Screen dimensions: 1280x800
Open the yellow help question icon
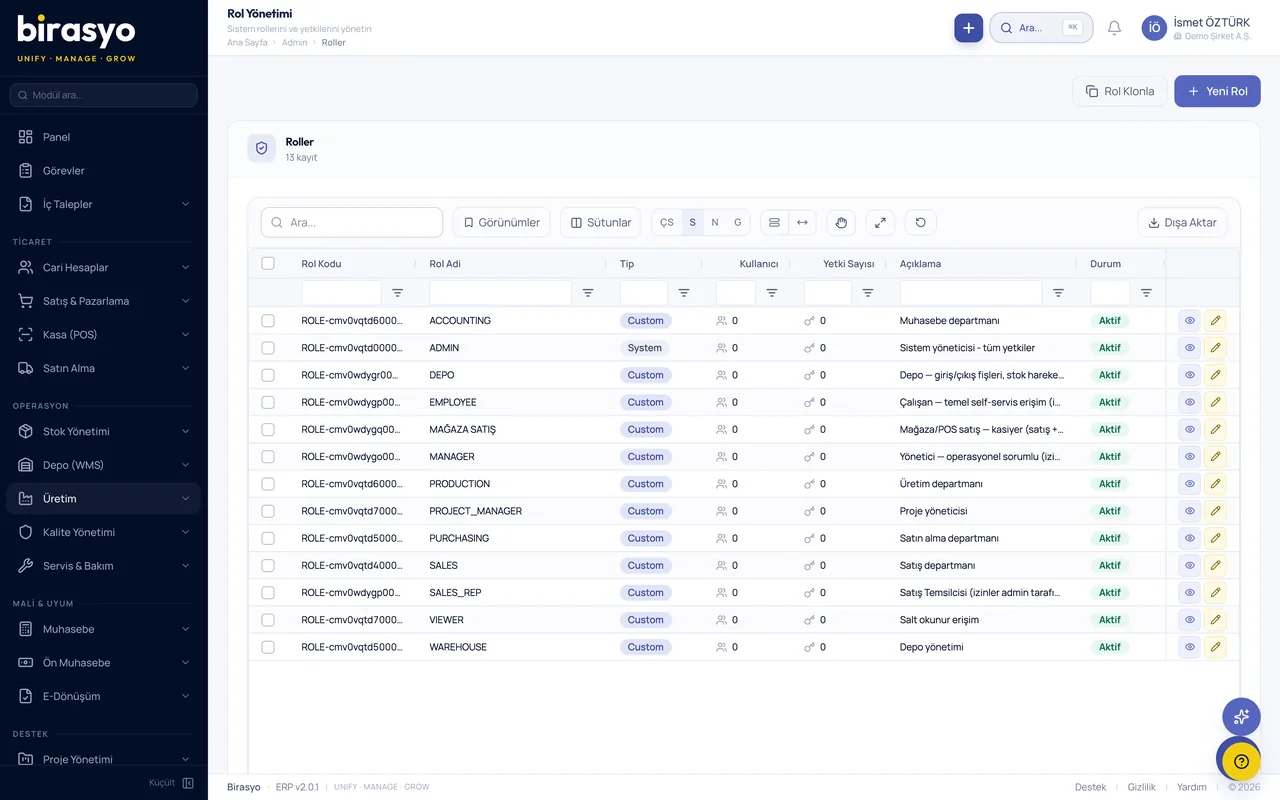(1241, 762)
